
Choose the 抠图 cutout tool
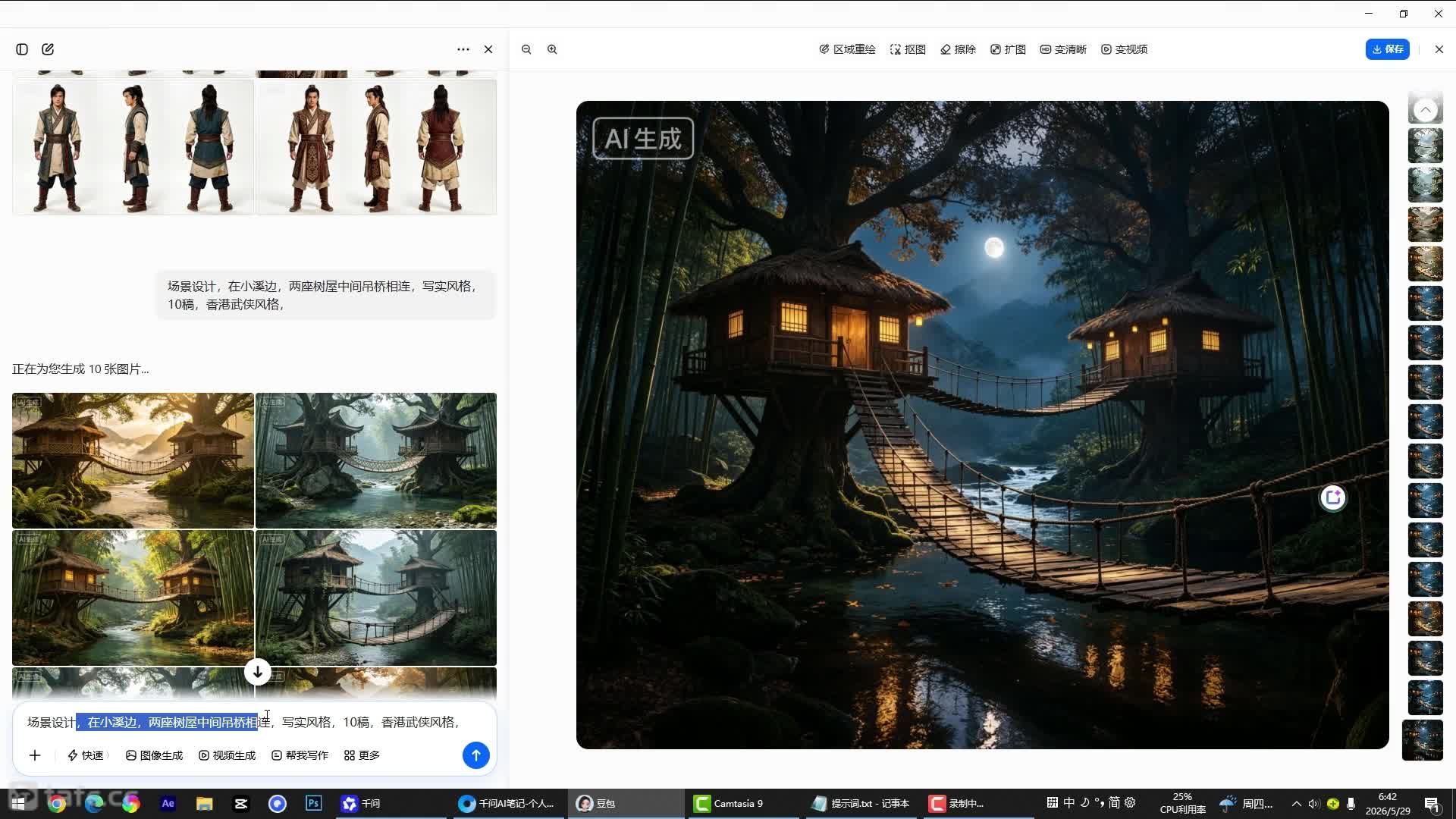[x=908, y=49]
